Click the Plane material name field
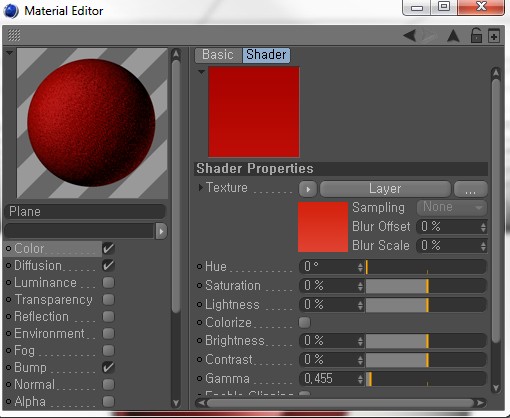510x418 pixels. coord(85,212)
